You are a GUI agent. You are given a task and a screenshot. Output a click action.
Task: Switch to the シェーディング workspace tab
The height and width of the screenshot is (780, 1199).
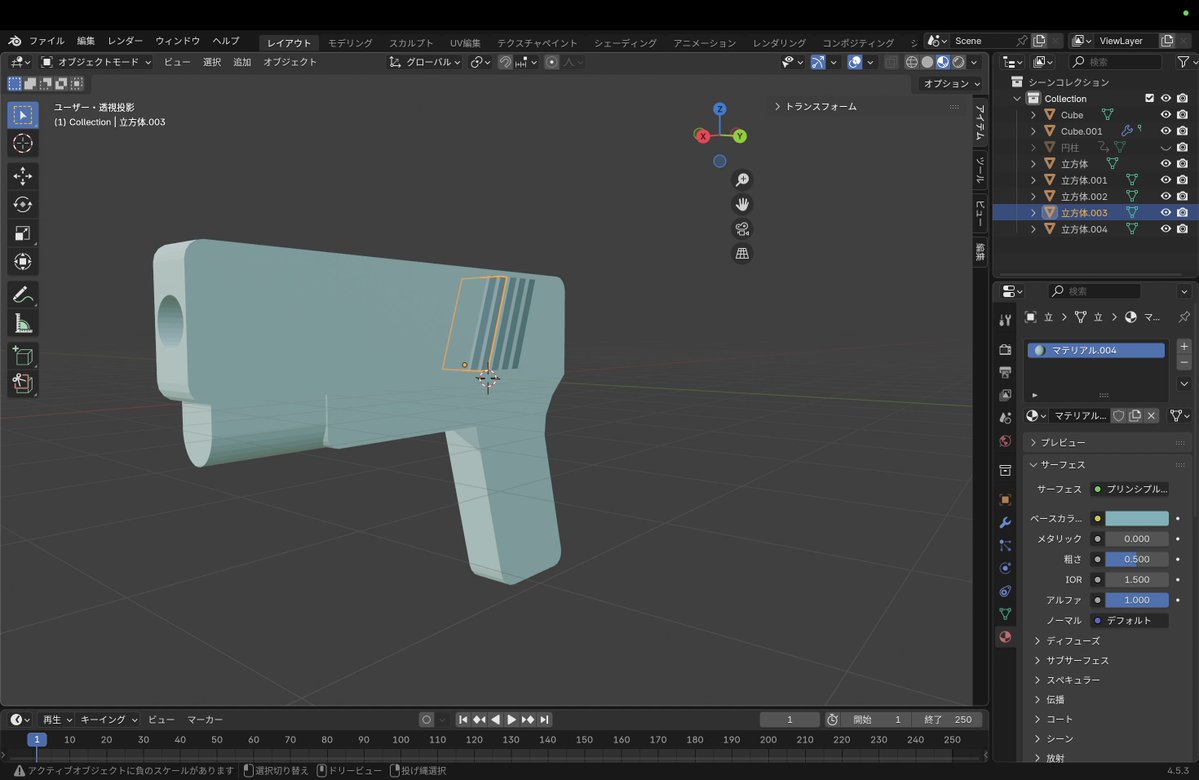(625, 43)
